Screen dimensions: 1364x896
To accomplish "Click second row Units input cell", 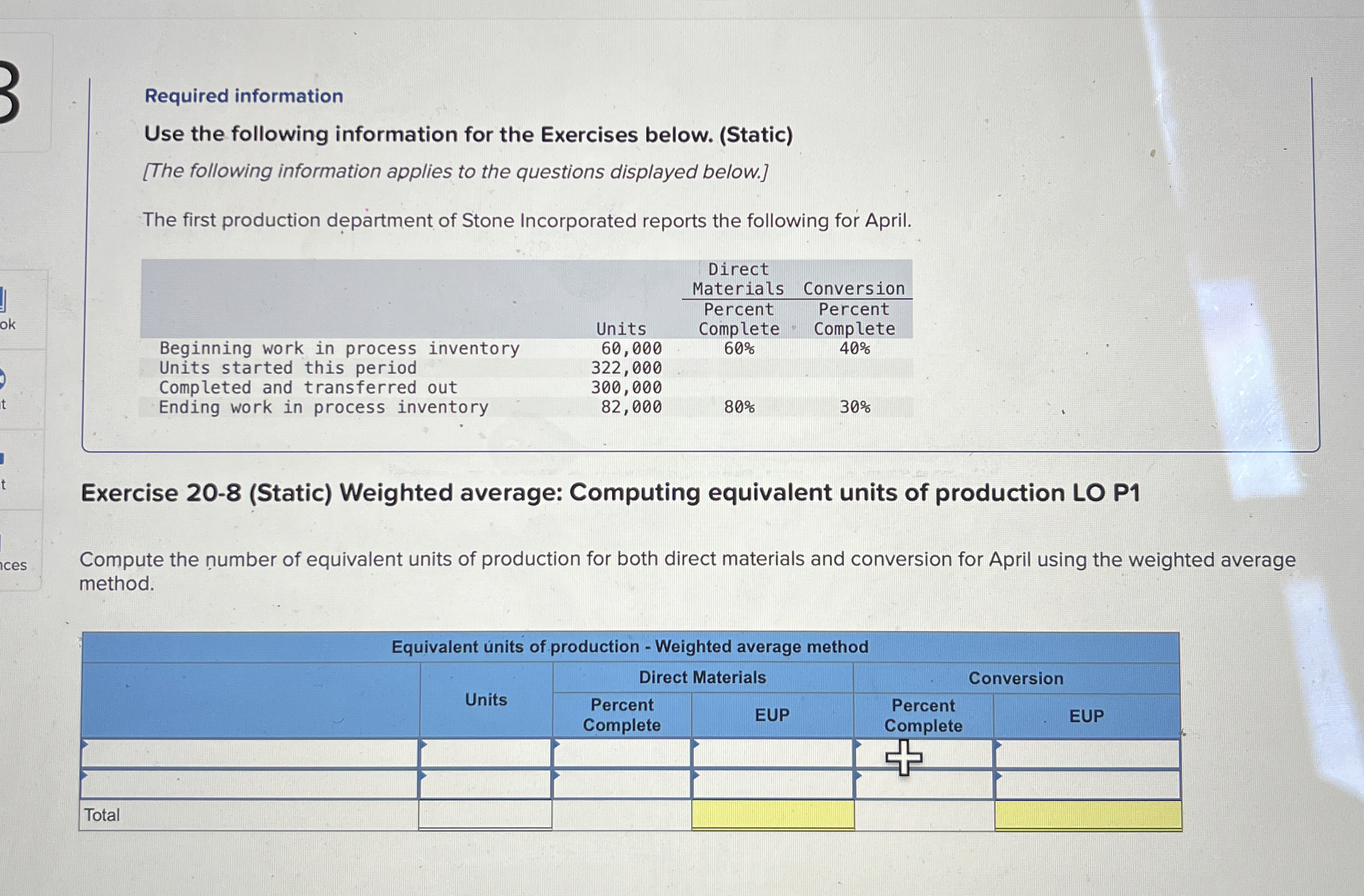I will [485, 784].
